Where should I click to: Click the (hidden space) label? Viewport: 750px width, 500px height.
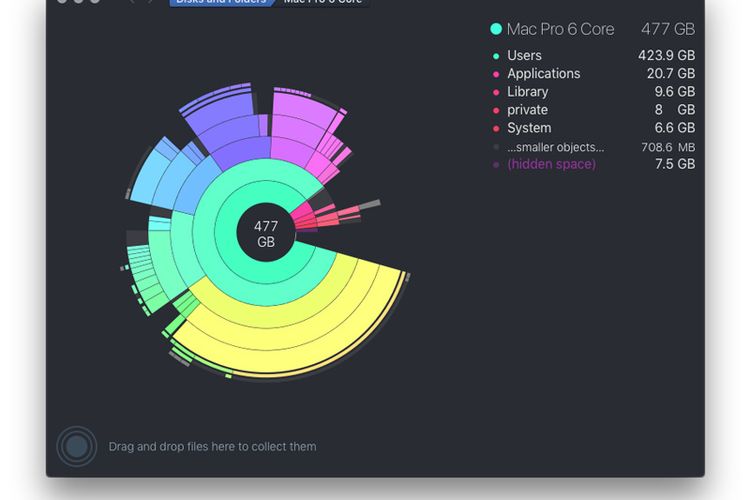pos(551,164)
